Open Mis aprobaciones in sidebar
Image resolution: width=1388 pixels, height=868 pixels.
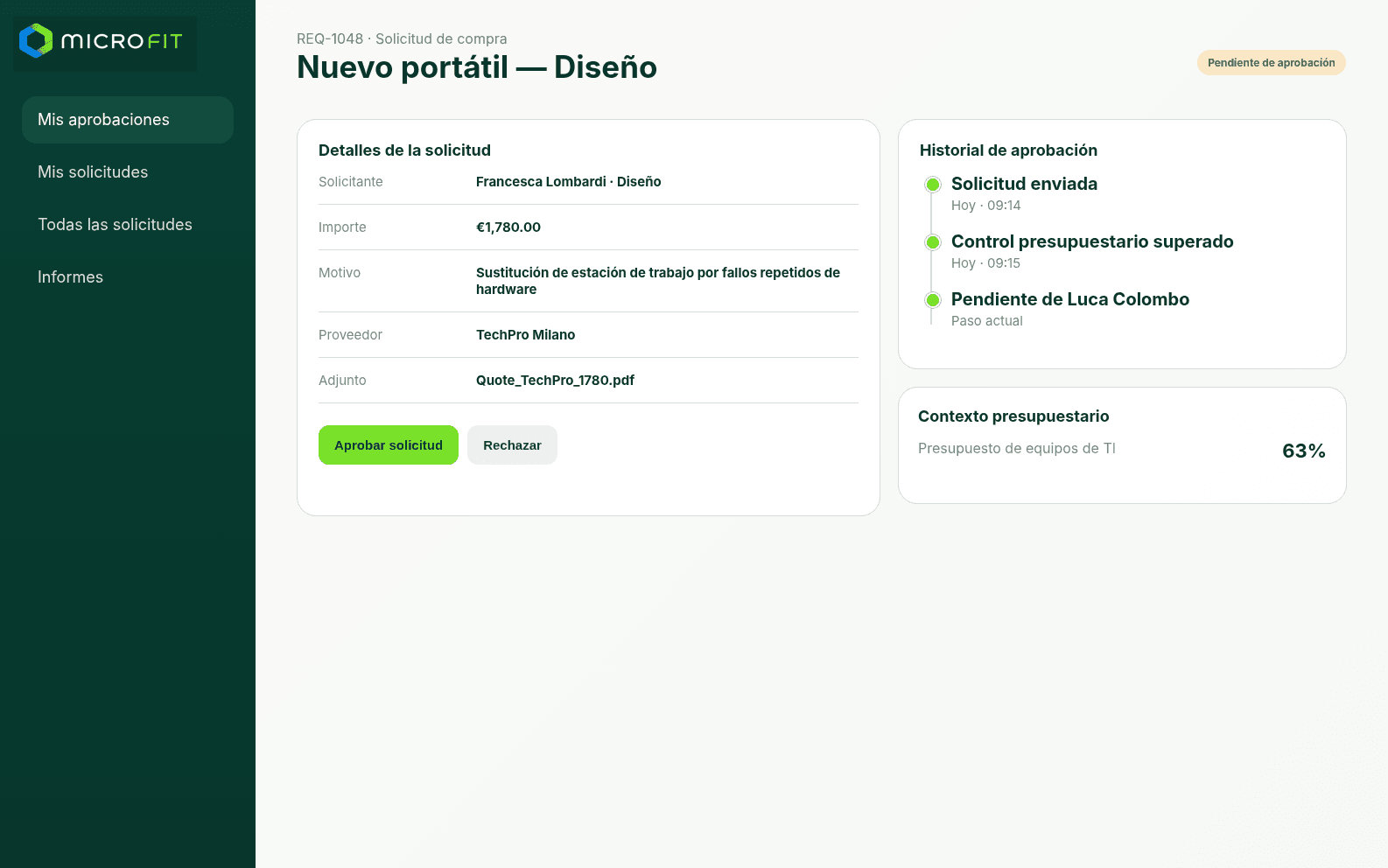point(128,120)
